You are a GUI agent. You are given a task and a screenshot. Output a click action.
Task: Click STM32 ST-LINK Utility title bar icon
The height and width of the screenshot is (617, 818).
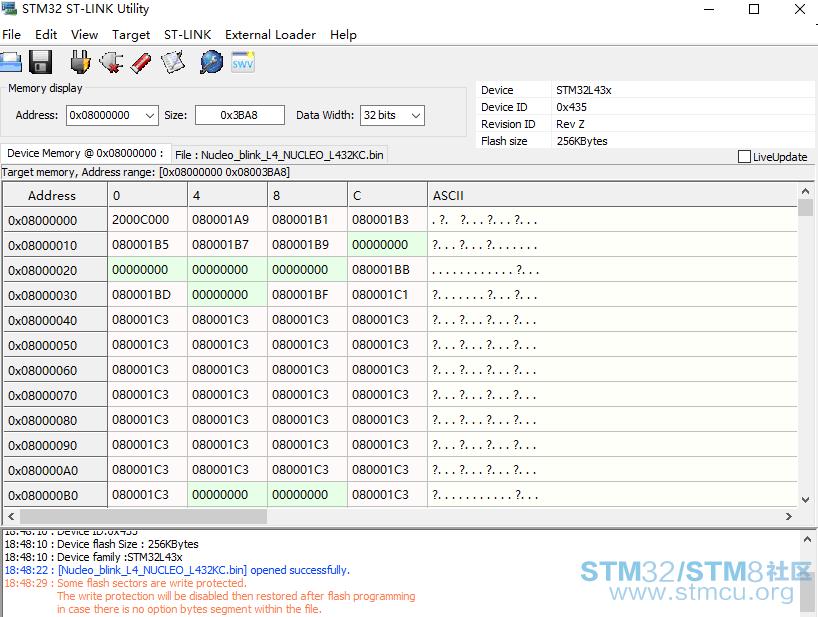pyautogui.click(x=9, y=8)
